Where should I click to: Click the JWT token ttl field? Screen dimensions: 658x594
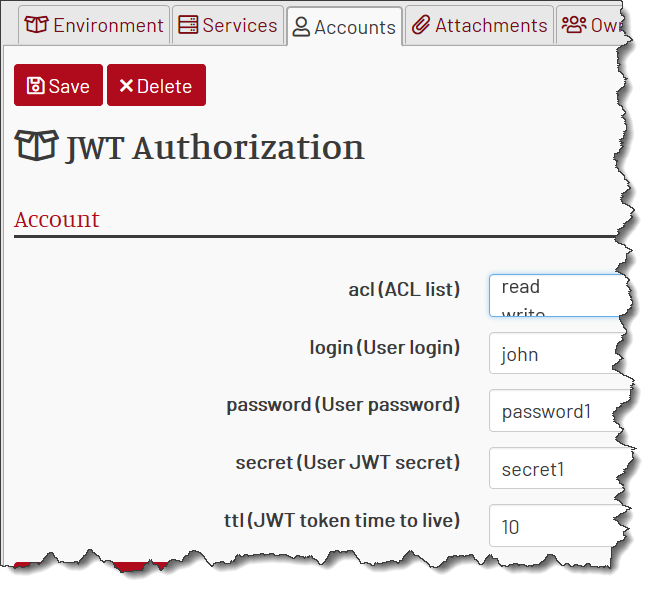[556, 526]
